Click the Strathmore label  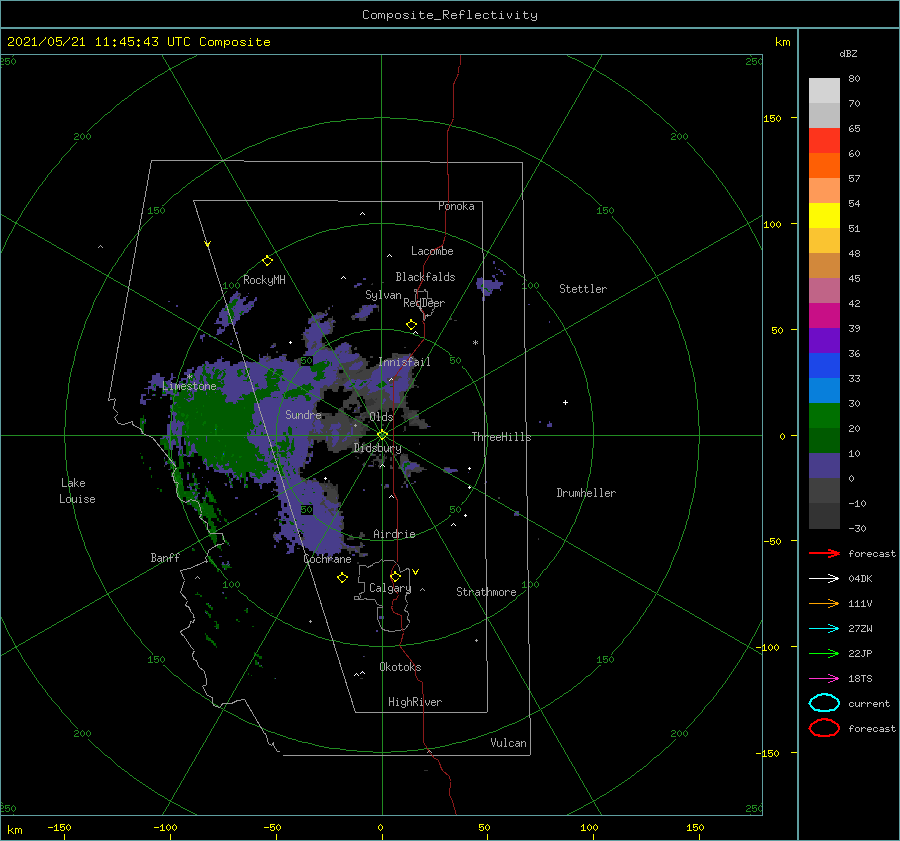pyautogui.click(x=486, y=592)
